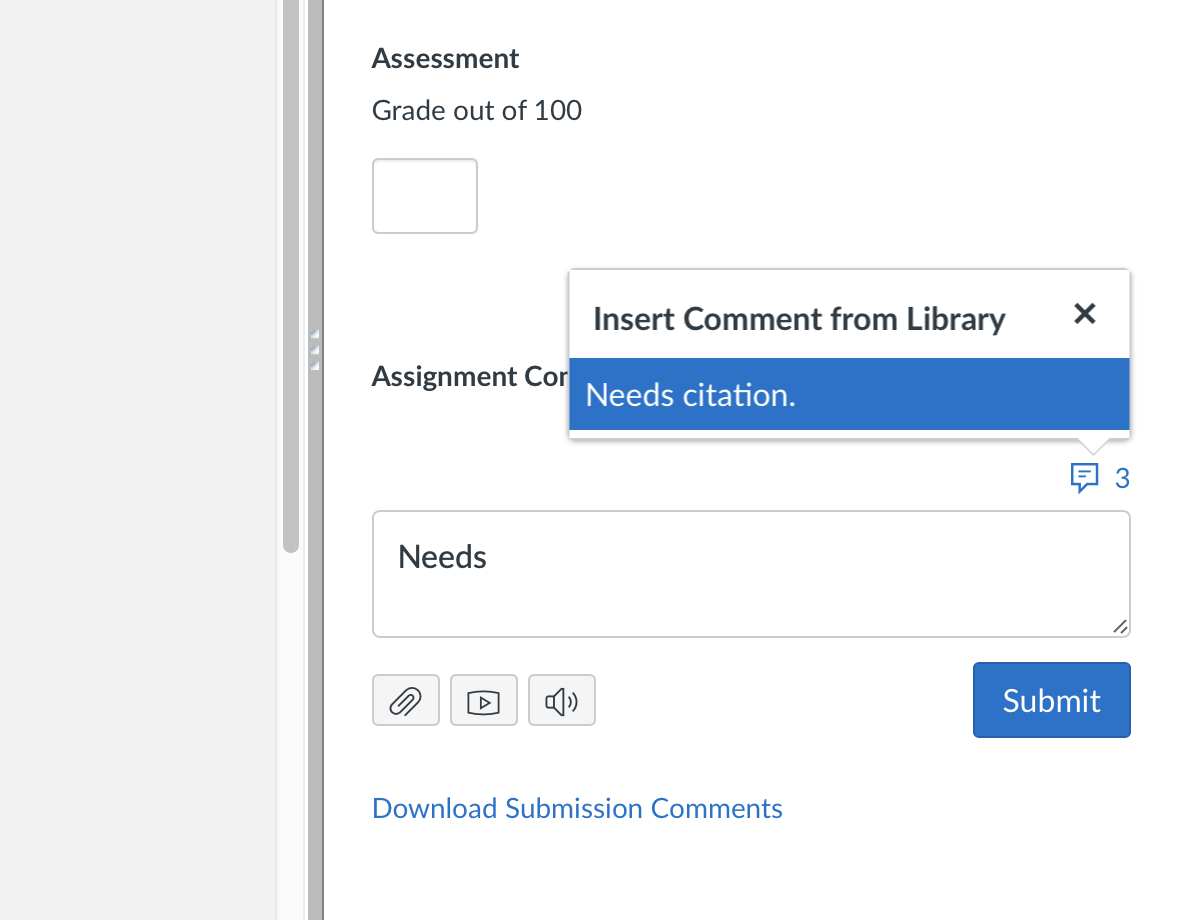This screenshot has width=1177, height=920.
Task: Click the comment text area containing "Needs"
Action: [750, 574]
